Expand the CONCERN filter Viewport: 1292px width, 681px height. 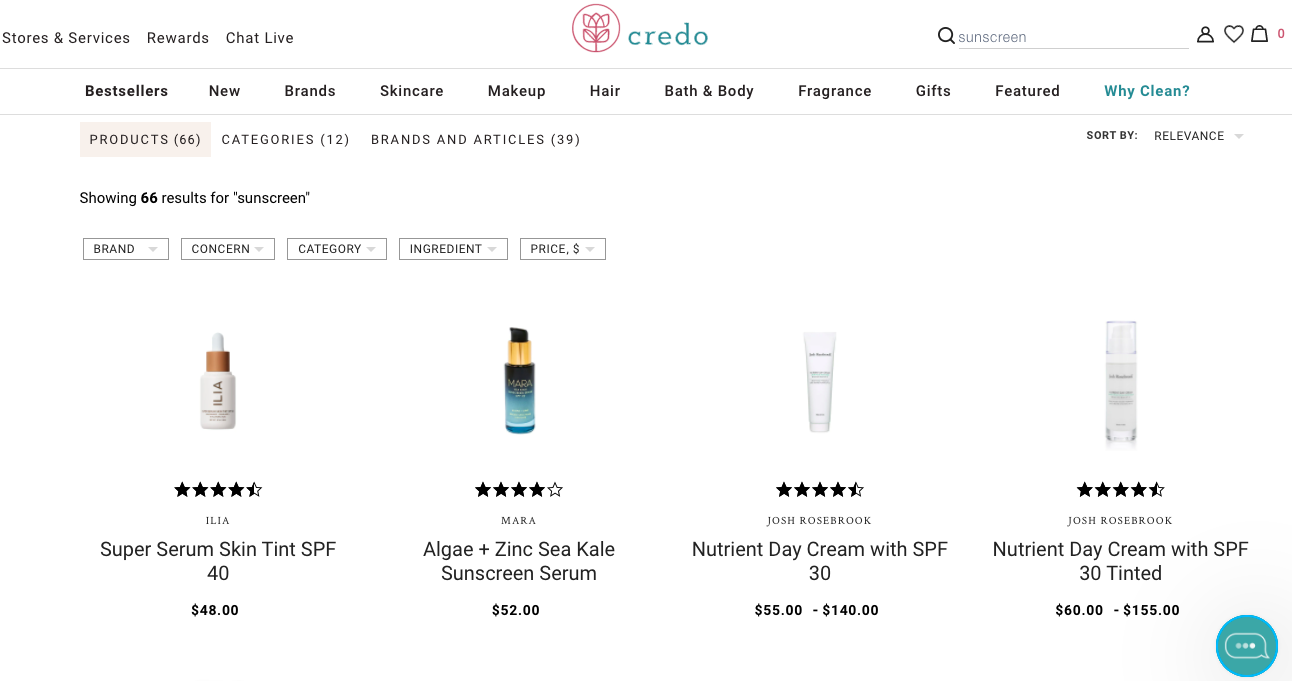[x=227, y=248]
